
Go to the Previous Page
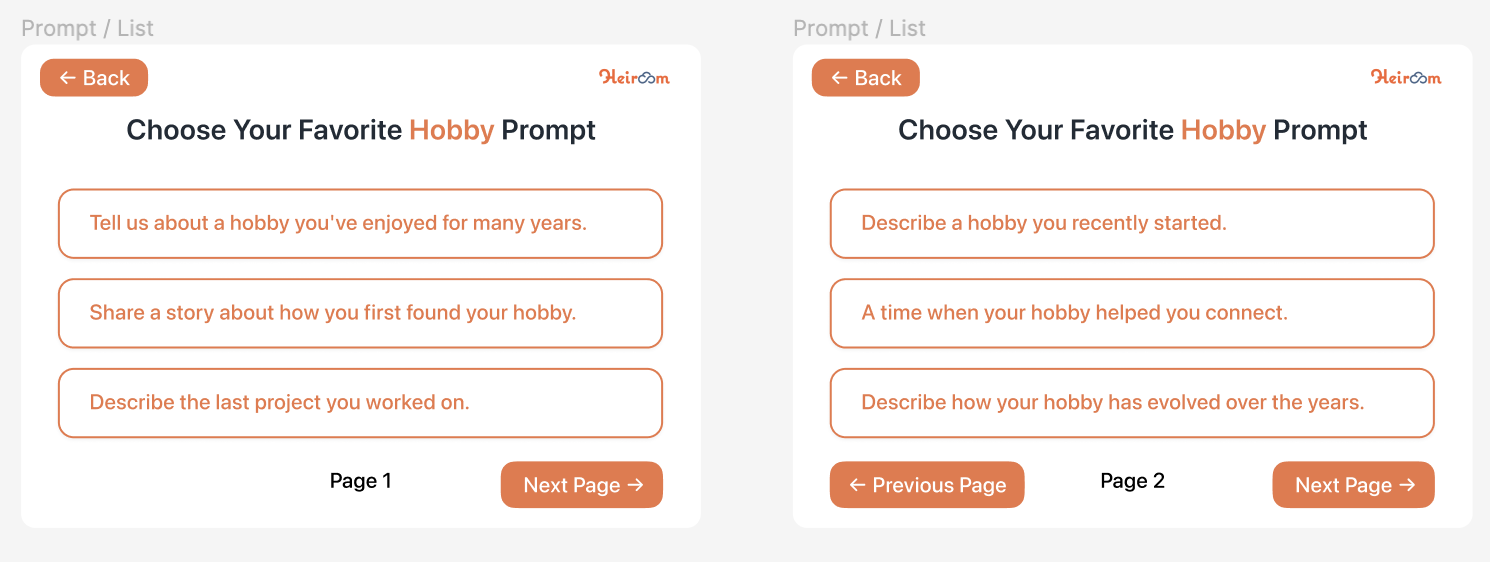(927, 485)
